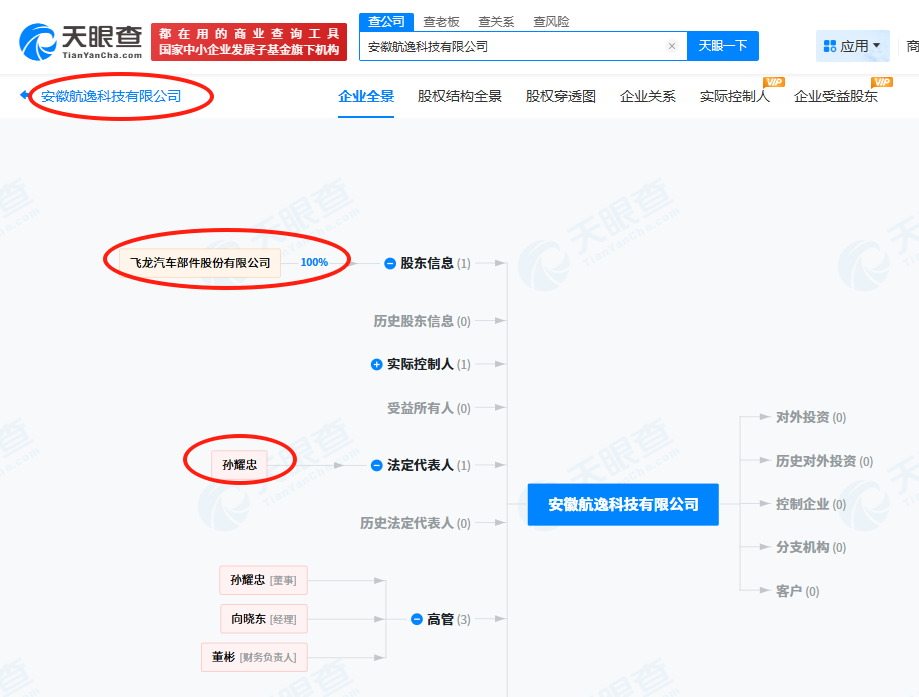Switch to the 查关系 search tab

[x=496, y=22]
